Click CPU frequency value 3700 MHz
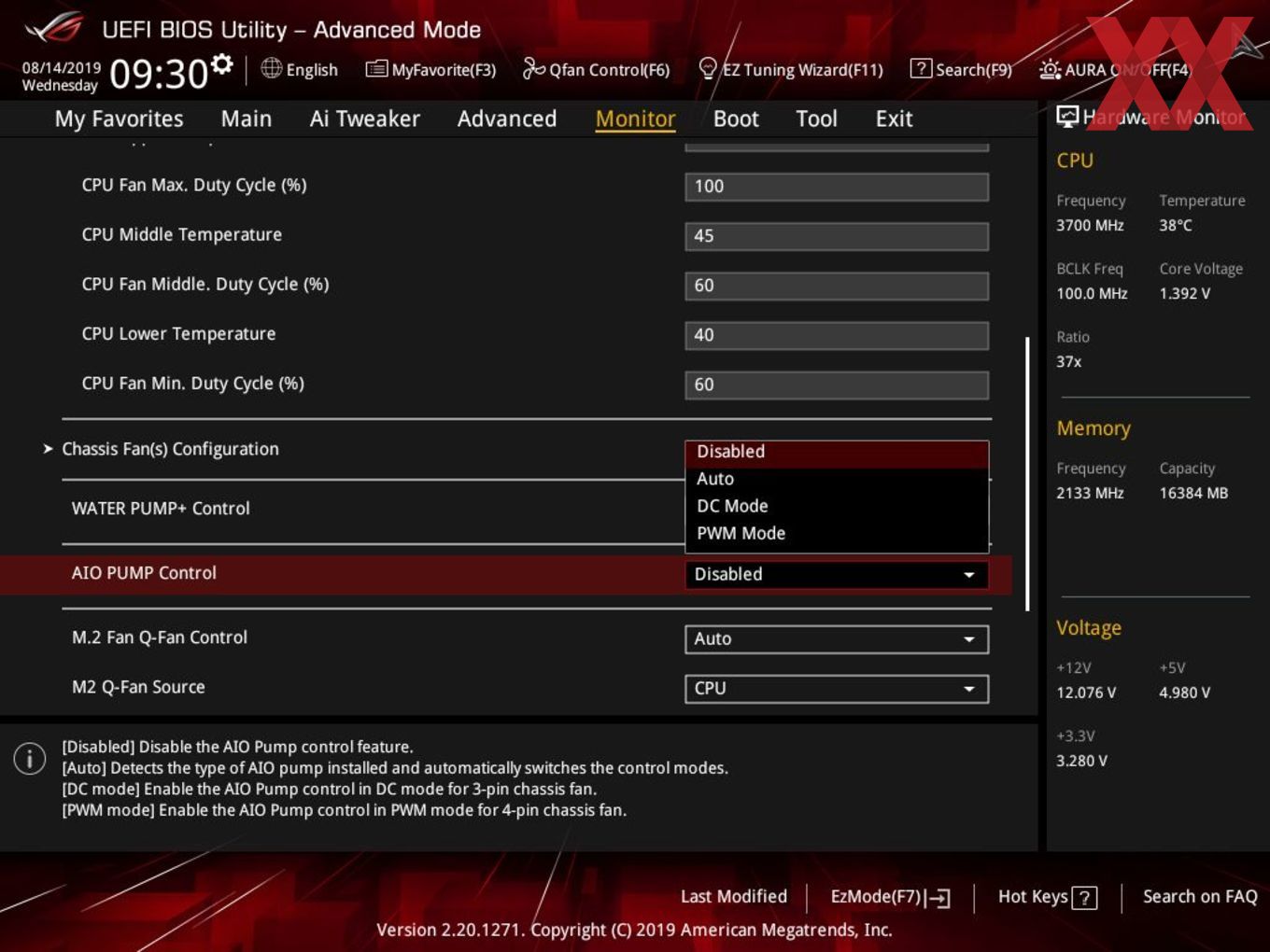This screenshot has height=952, width=1270. (1090, 225)
